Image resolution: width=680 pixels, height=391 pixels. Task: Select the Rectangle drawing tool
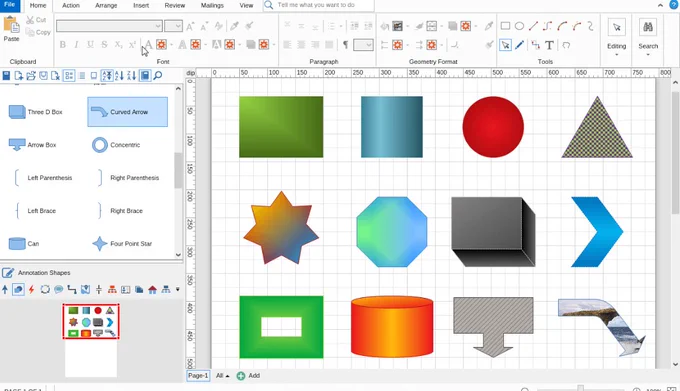tap(505, 26)
